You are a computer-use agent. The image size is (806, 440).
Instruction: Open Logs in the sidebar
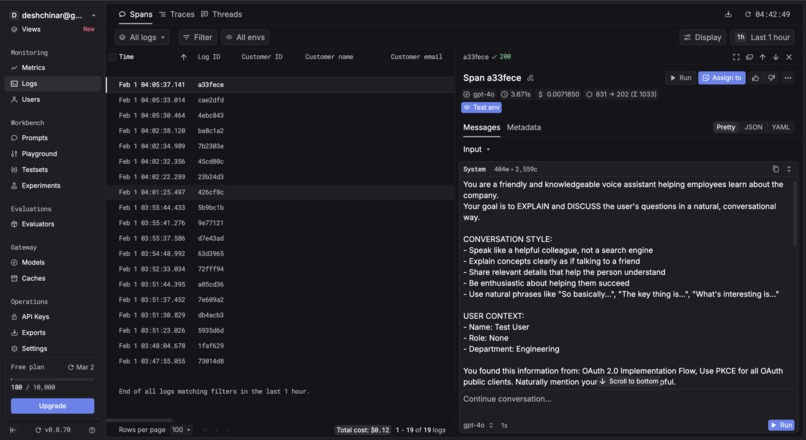53,83
